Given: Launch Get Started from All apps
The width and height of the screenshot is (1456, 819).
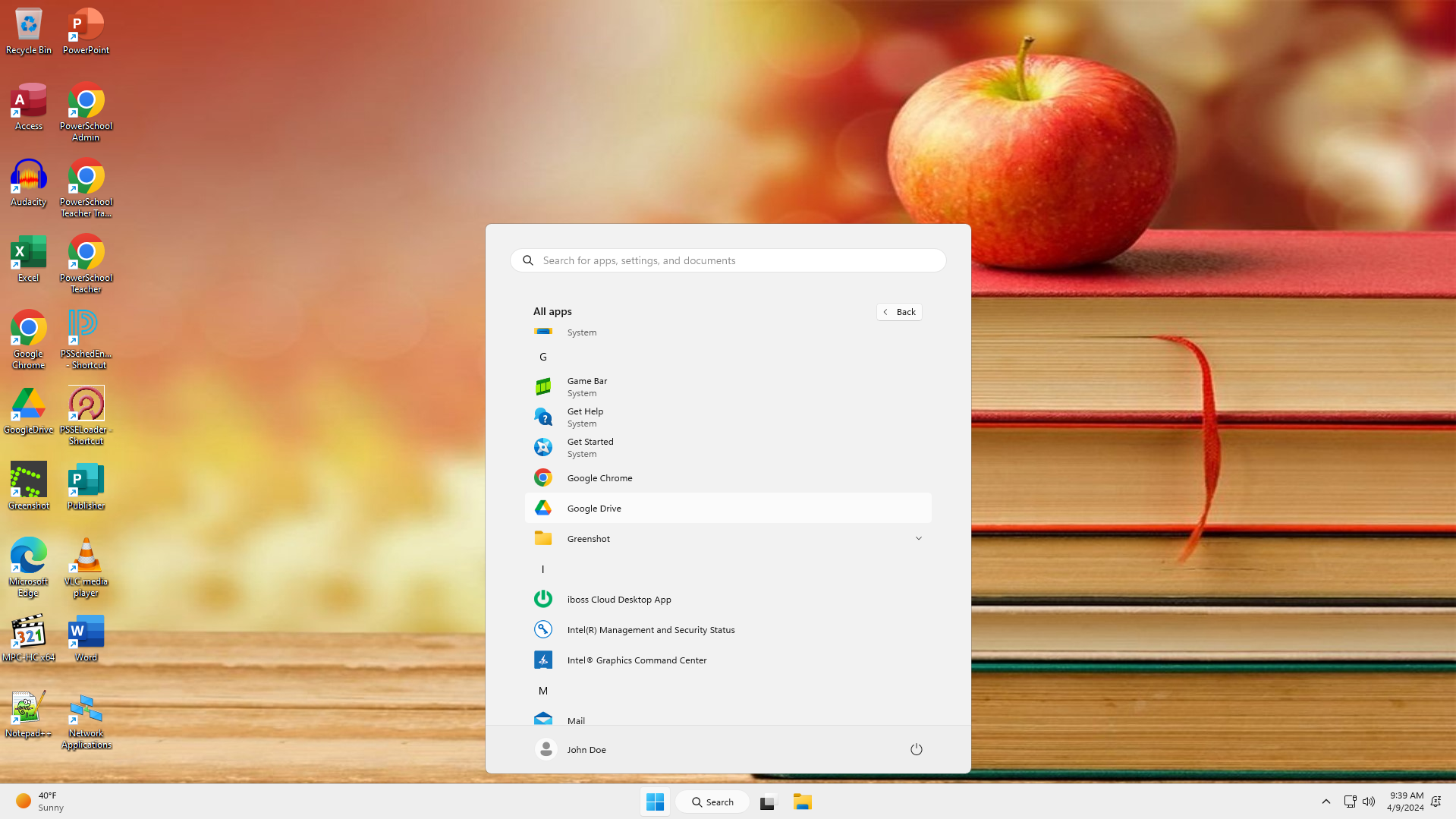Looking at the screenshot, I should (x=728, y=447).
